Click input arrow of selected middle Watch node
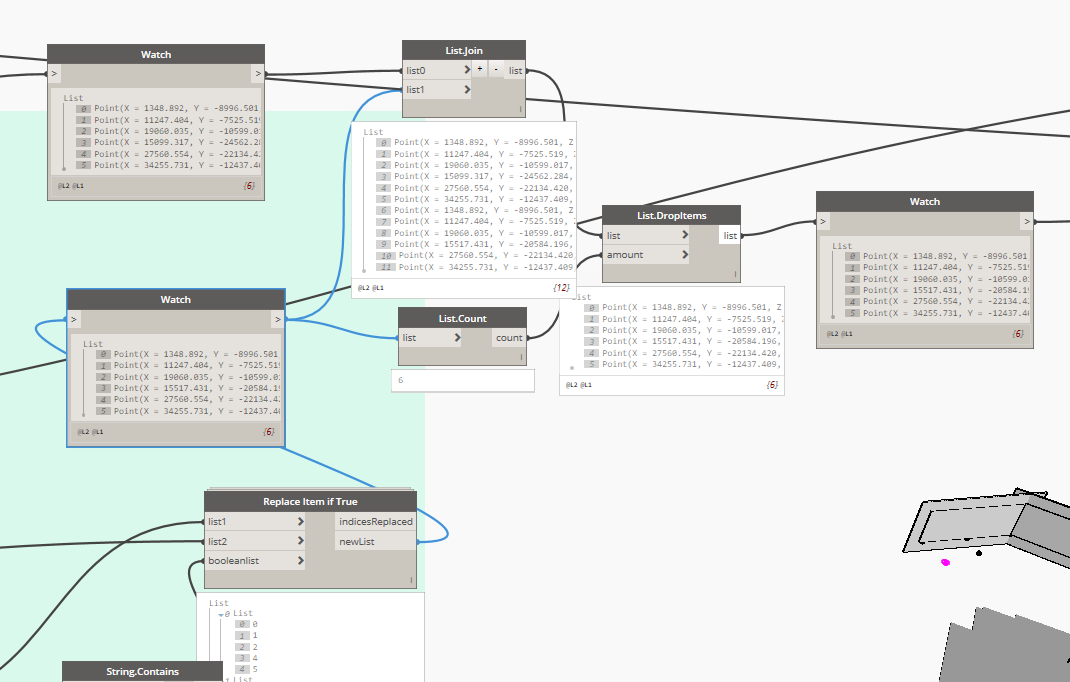 [74, 319]
